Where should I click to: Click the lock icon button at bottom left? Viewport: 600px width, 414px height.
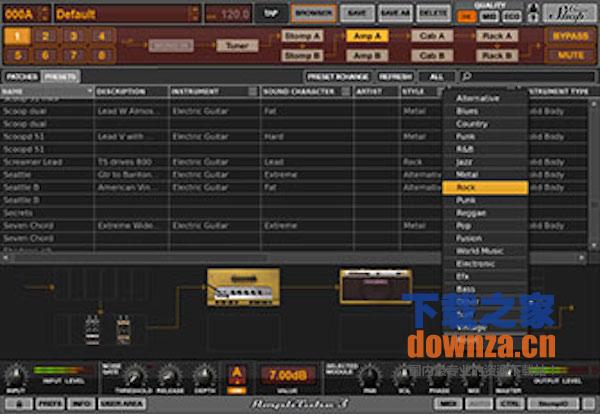(x=19, y=404)
